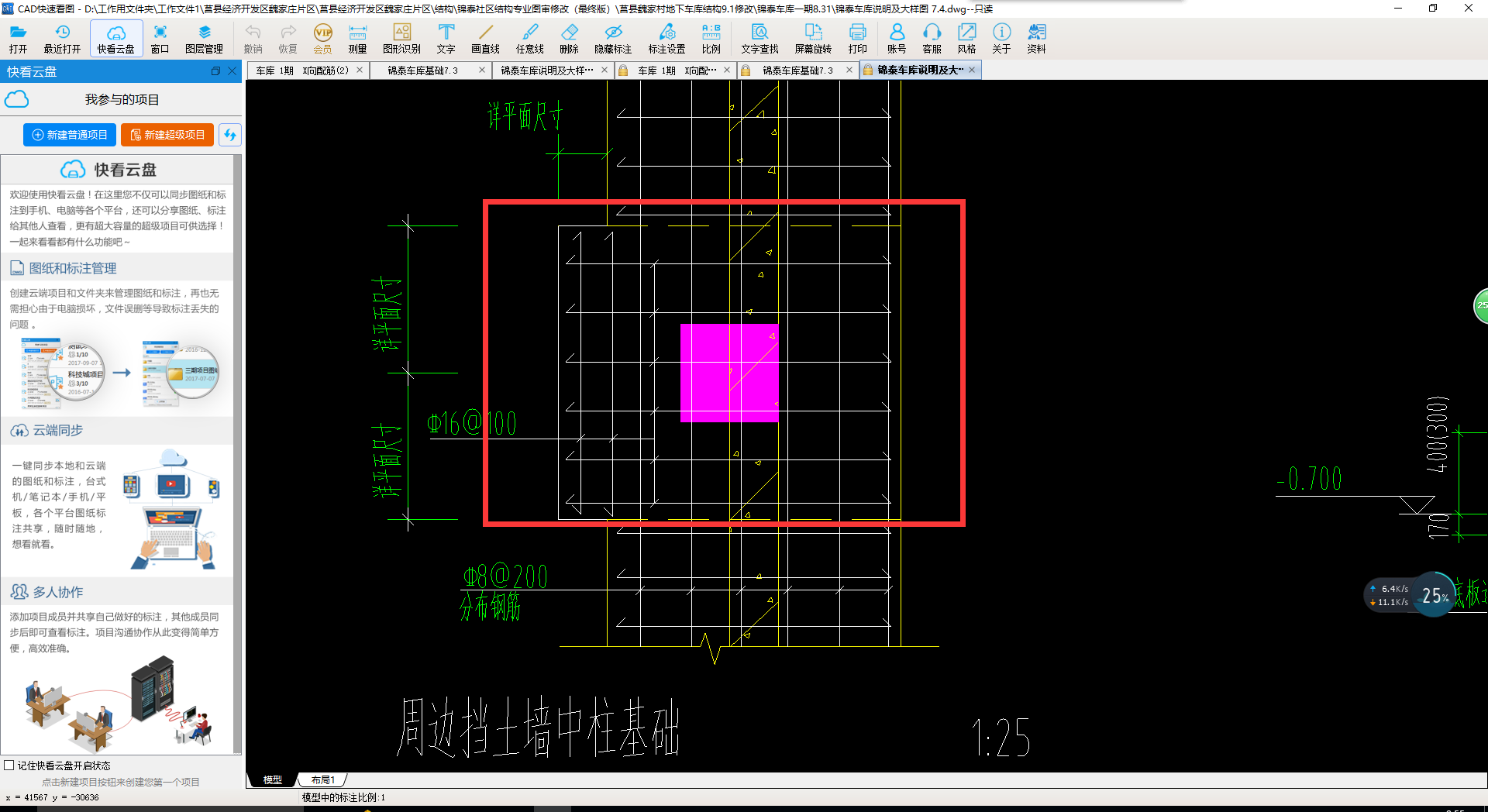
Task: Click the 图纸和标注管理 illustration thumbnail
Action: (120, 373)
